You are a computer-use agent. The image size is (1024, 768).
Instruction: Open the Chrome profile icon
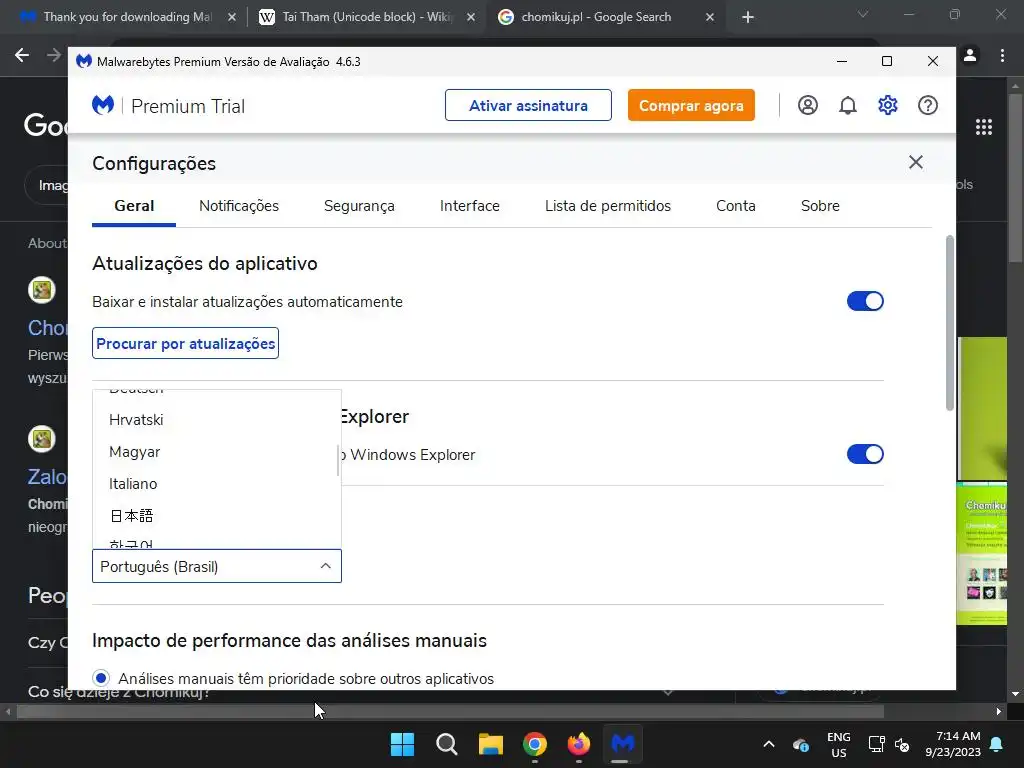coord(970,55)
